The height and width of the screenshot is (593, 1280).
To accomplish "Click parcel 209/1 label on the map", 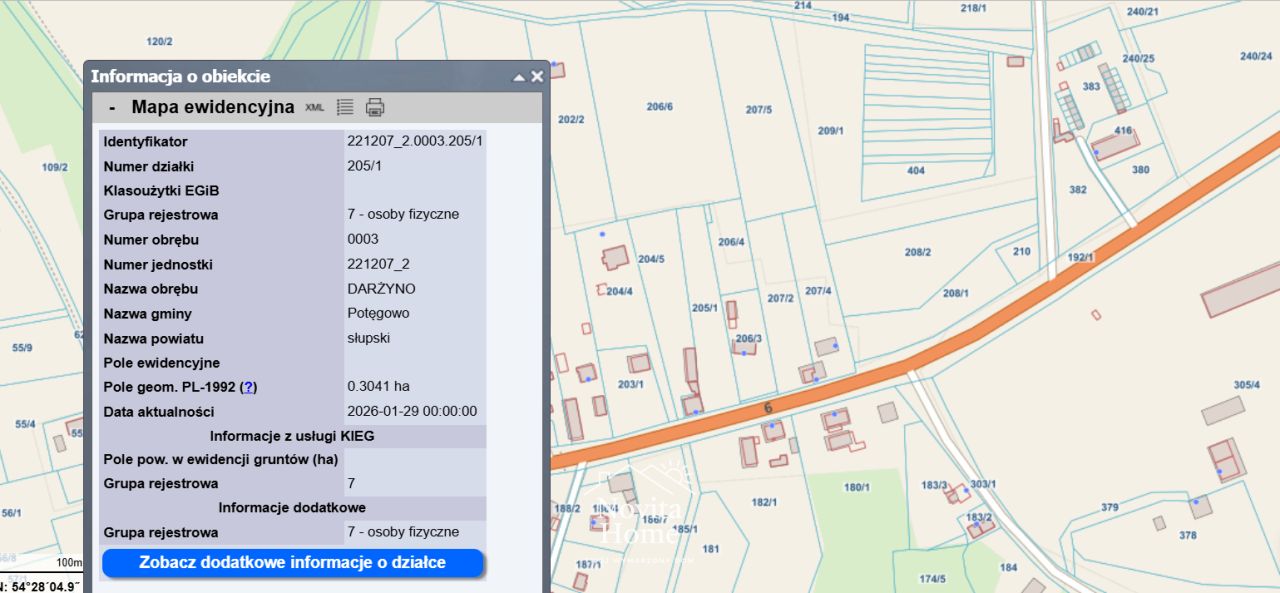I will pos(831,131).
